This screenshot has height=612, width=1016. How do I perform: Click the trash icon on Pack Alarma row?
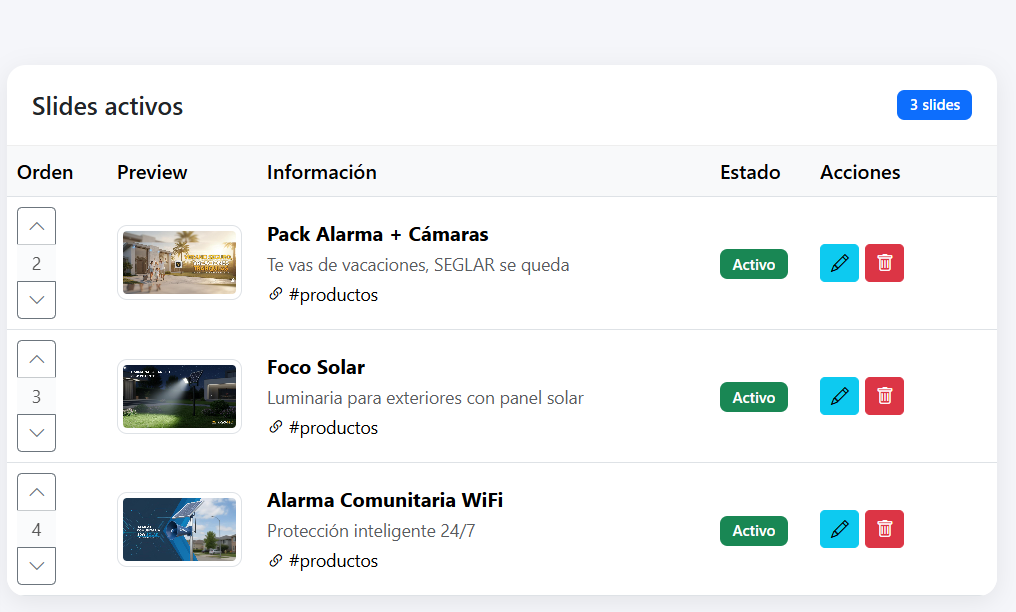(884, 263)
